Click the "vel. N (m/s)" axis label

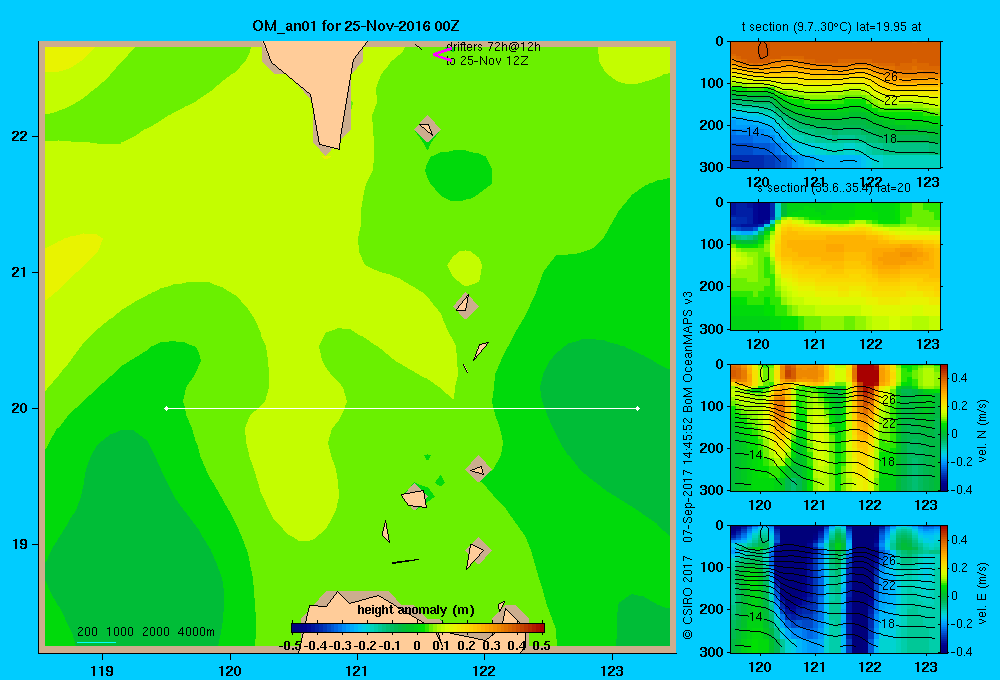[x=983, y=431]
